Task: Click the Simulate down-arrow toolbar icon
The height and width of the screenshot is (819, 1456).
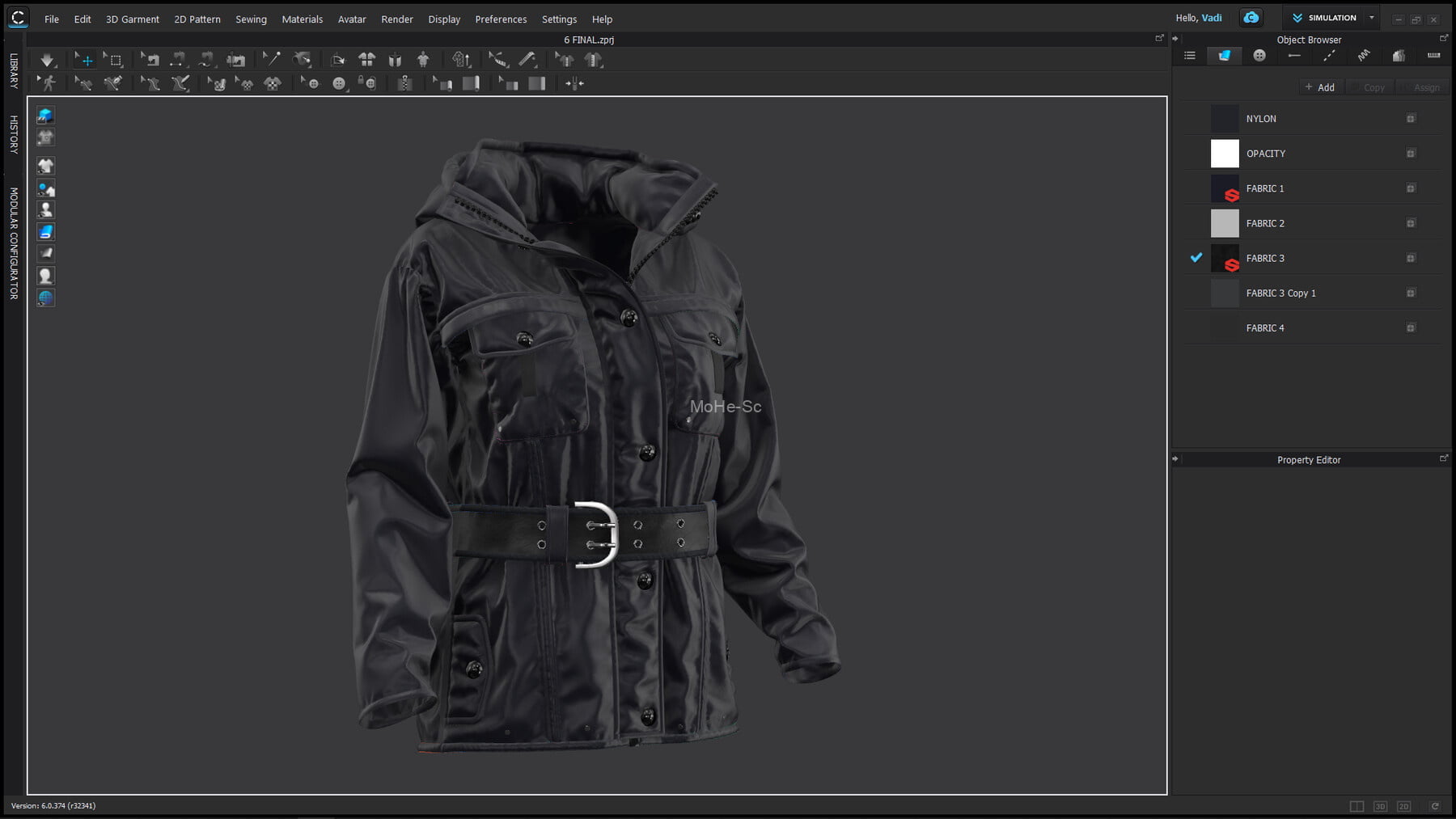Action: point(47,60)
